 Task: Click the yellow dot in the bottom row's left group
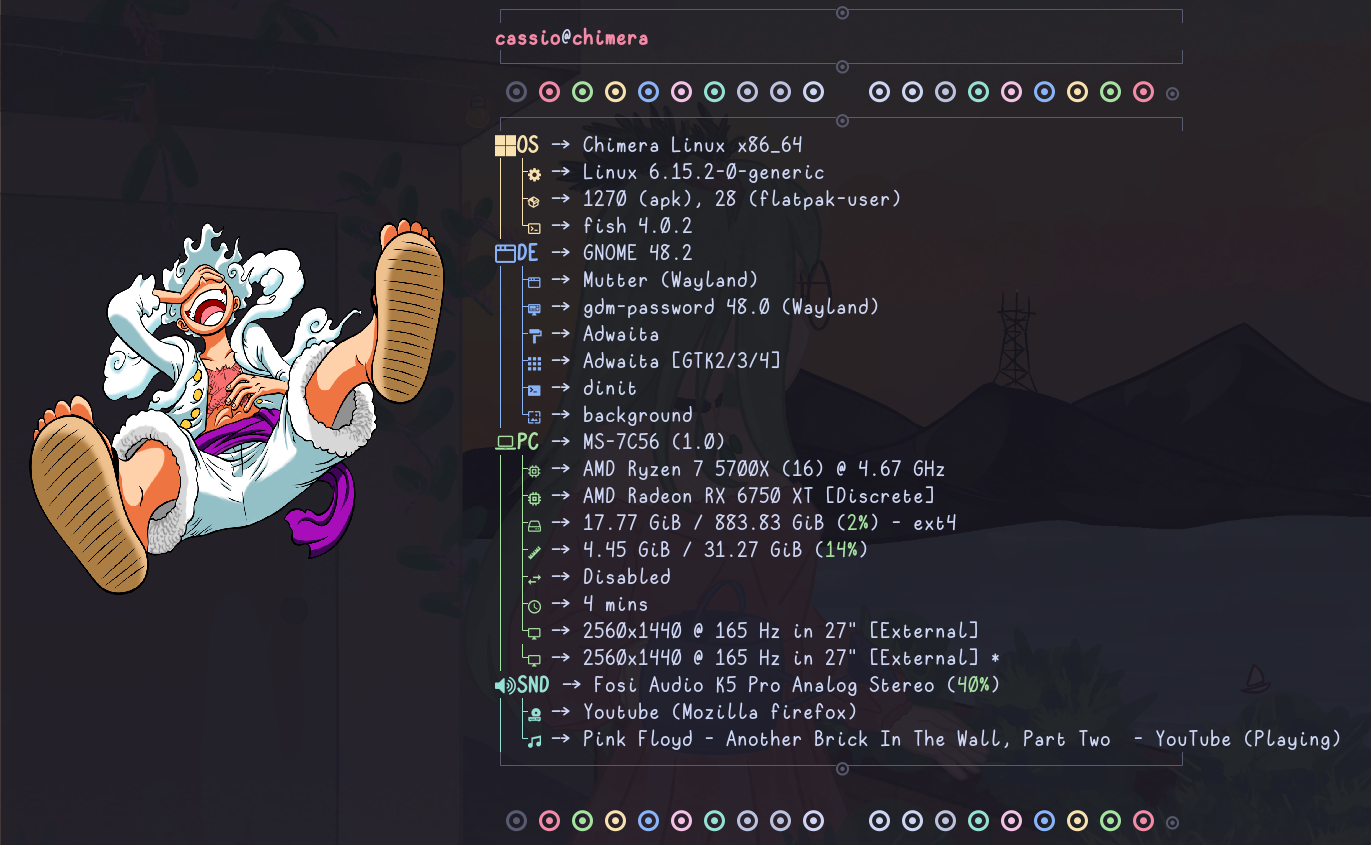[615, 821]
